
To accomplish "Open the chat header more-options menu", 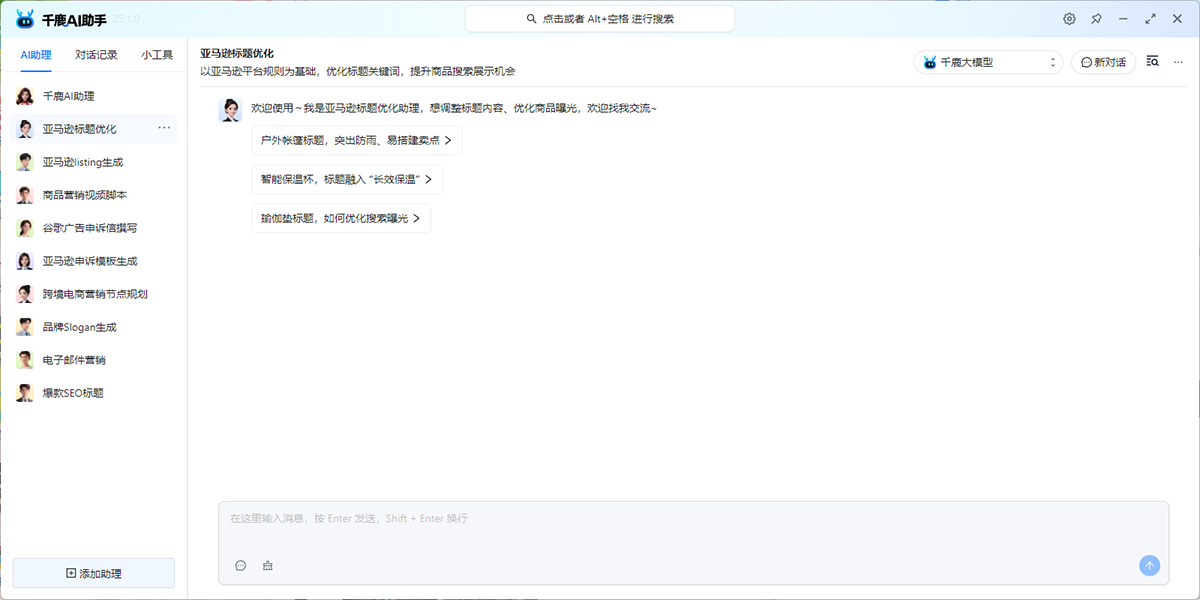I will pos(1177,61).
